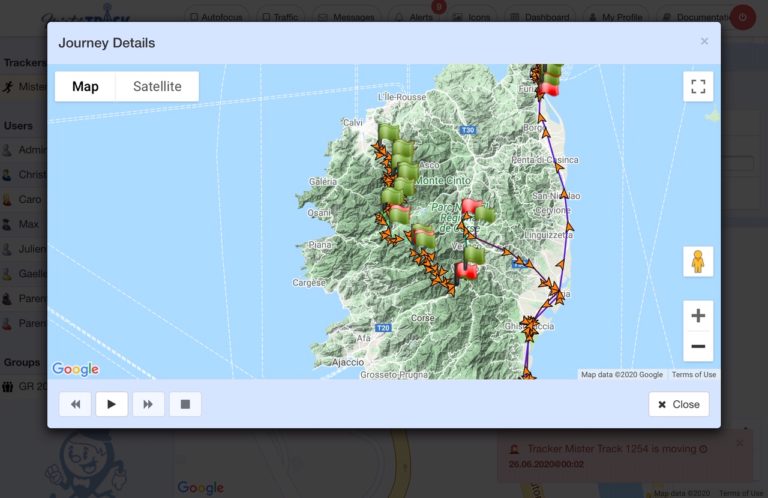This screenshot has height=498, width=768.
Task: Click the green flag near Calvi
Action: pos(388,133)
